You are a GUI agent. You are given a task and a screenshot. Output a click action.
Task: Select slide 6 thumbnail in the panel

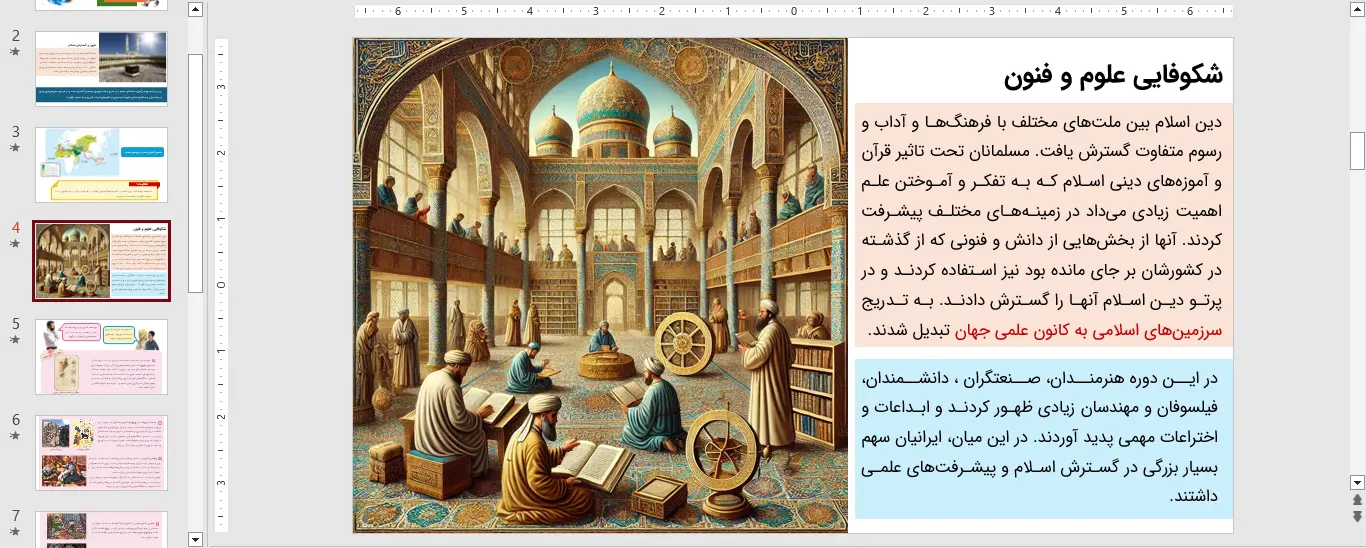[x=102, y=453]
